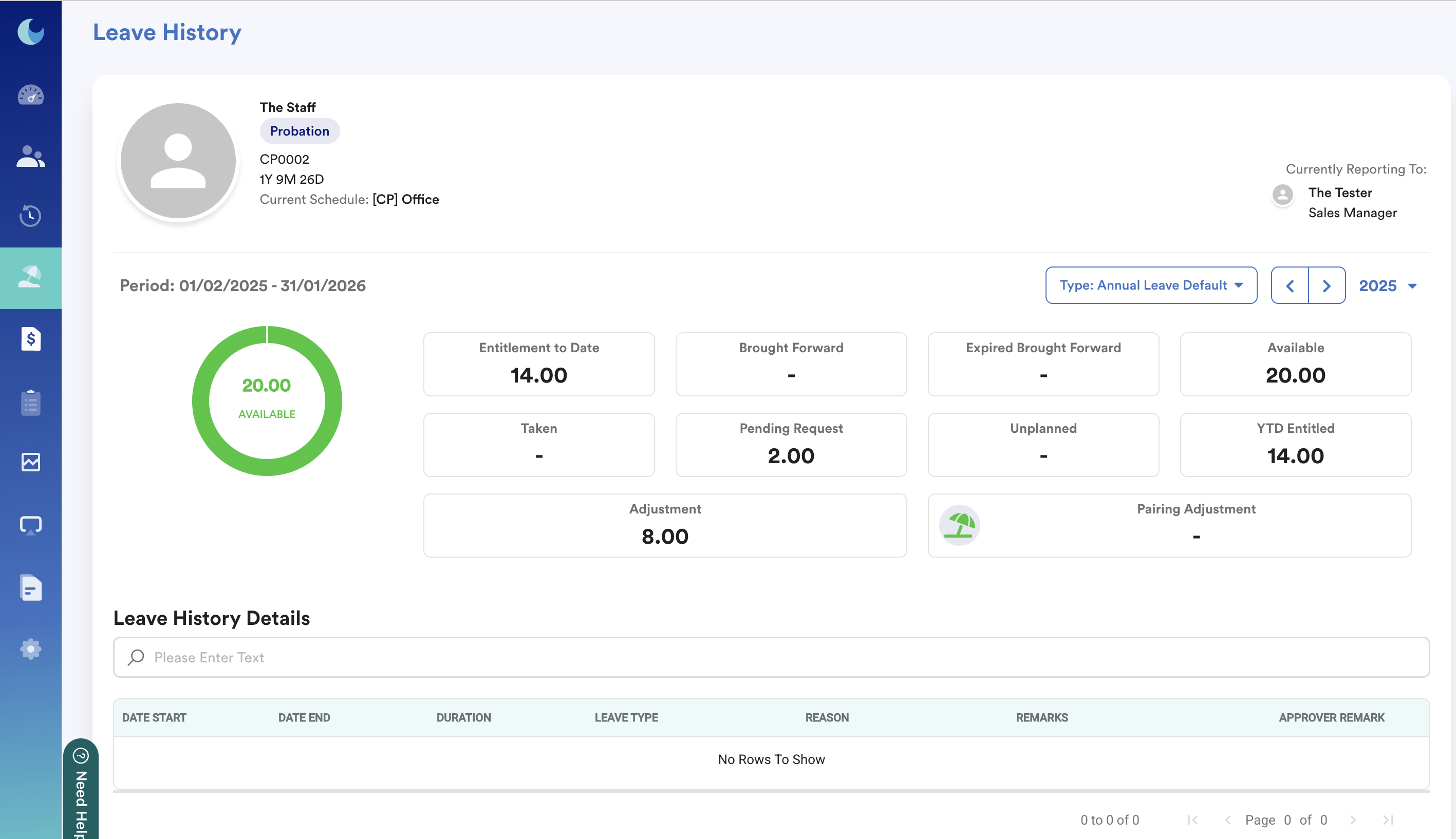Image resolution: width=1456 pixels, height=839 pixels.
Task: Sort by the LEAVE TYPE column header
Action: tap(626, 717)
